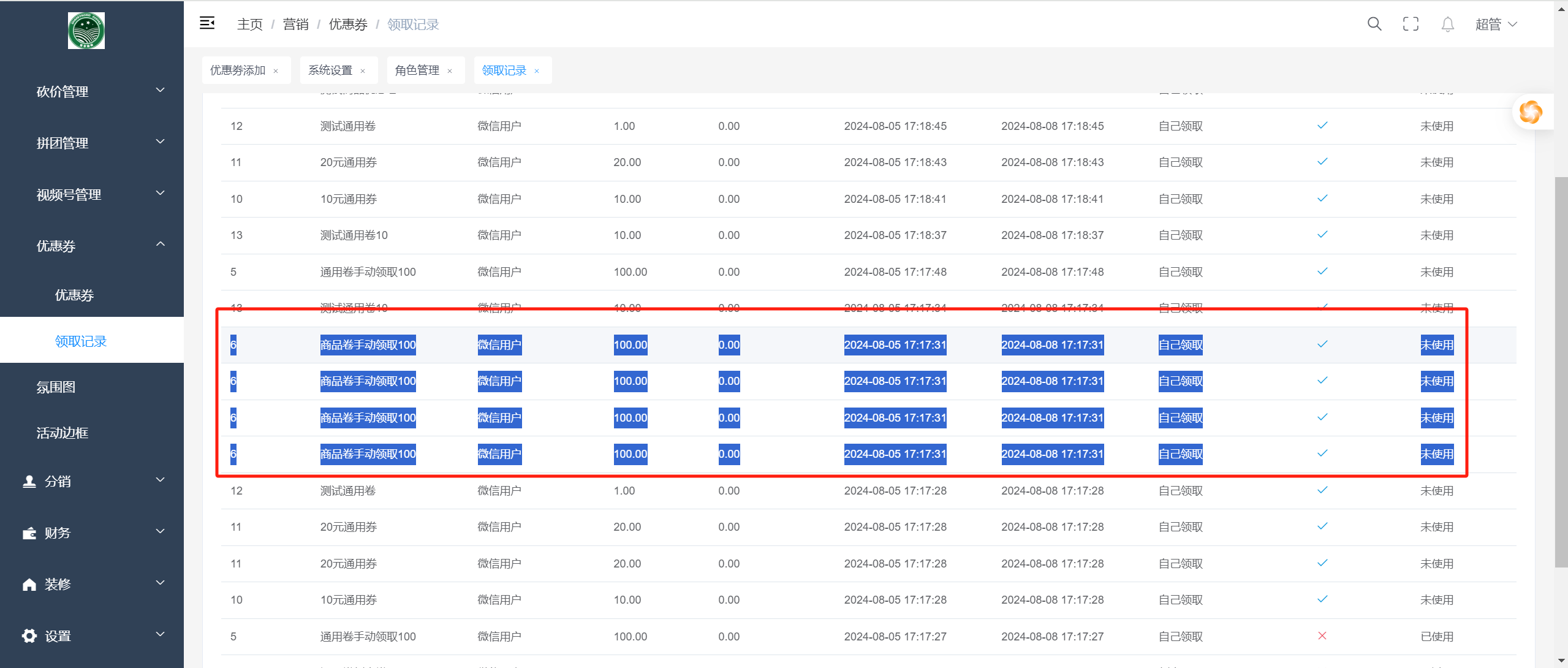Expand the 视频号管理 menu
This screenshot has width=1568, height=668.
92,194
